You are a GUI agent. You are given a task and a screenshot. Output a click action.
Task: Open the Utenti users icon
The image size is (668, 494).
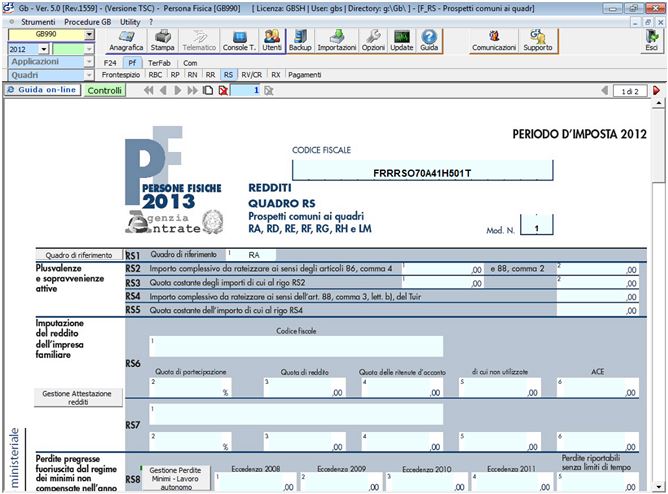(x=272, y=41)
